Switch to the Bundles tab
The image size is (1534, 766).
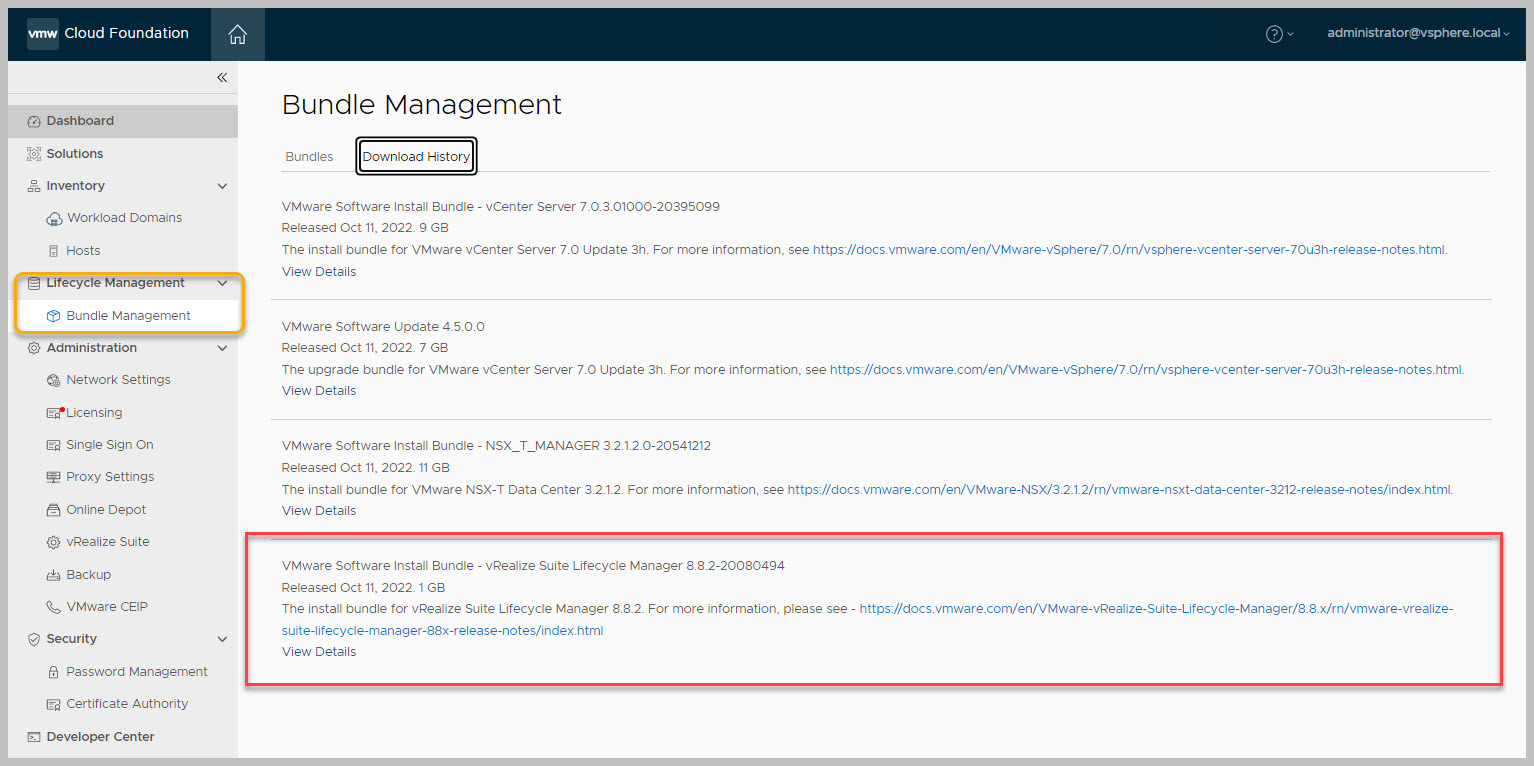(309, 157)
